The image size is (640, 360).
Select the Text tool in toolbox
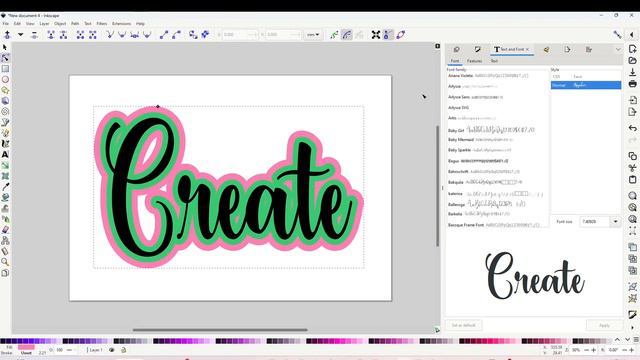coord(5,155)
